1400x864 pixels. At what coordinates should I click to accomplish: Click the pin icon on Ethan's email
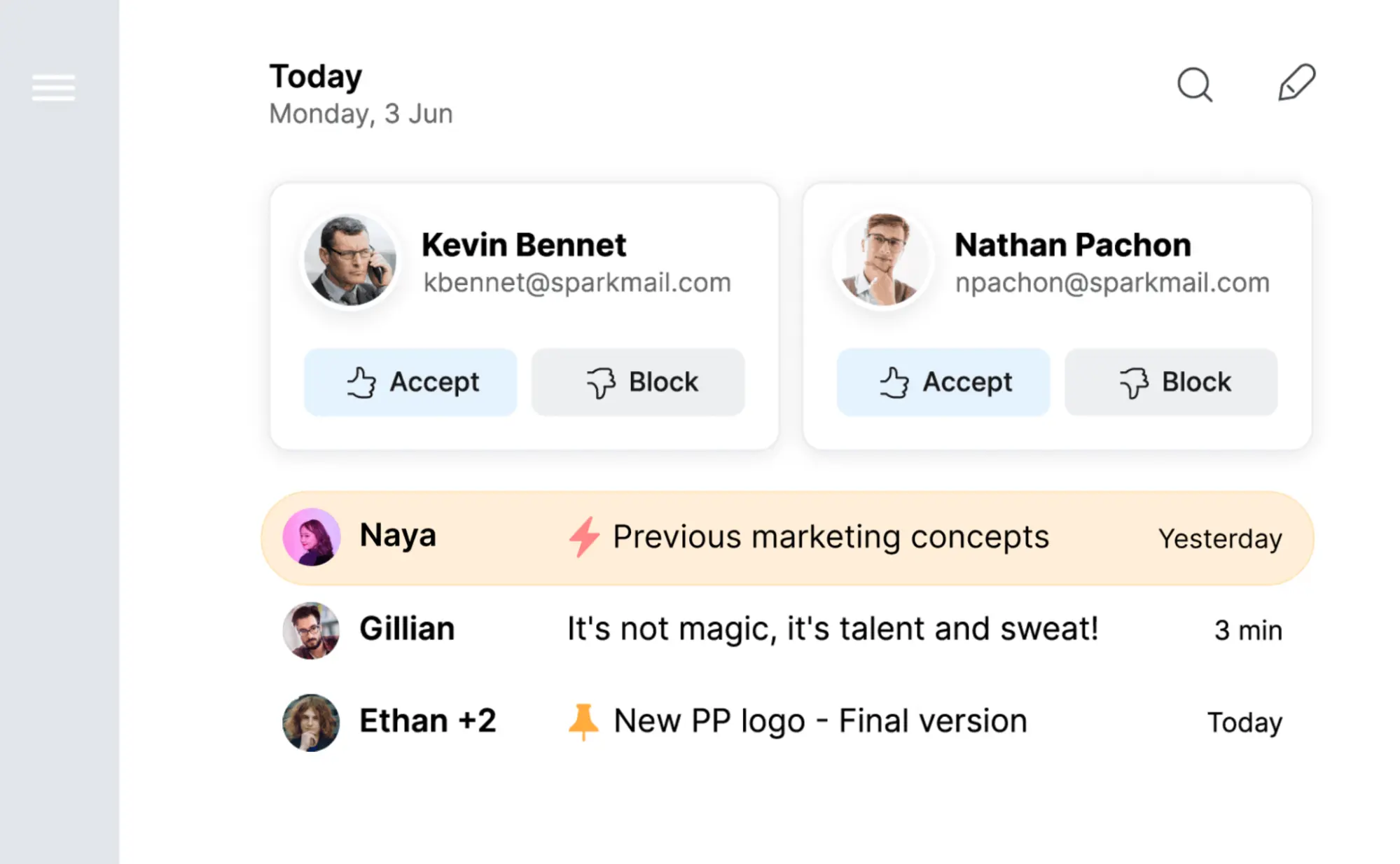[583, 722]
